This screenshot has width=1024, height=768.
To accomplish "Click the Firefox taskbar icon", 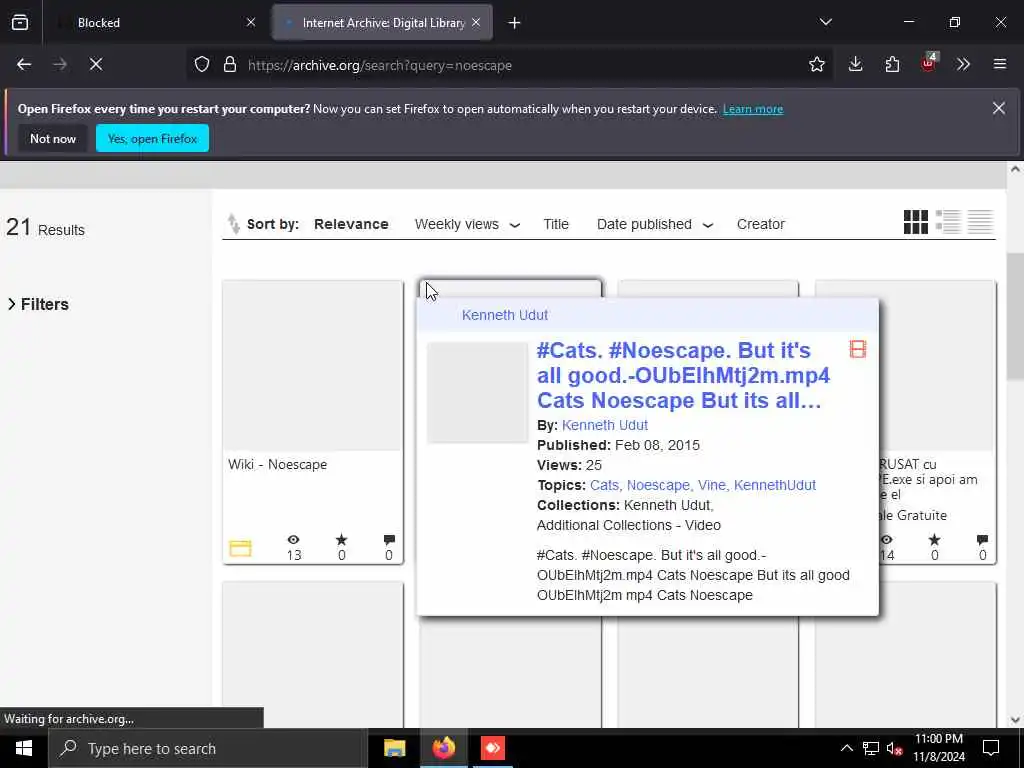I will click(x=443, y=748).
